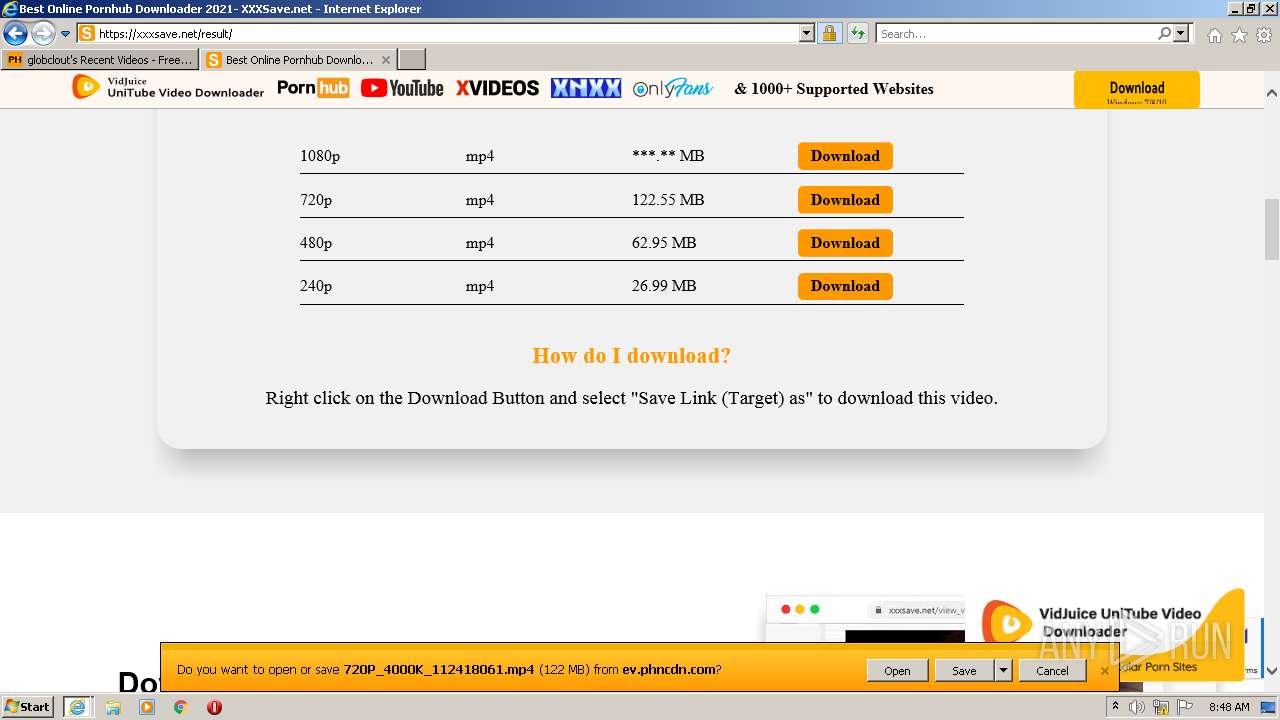Open the recent pages dropdown arrow
The height and width of the screenshot is (720, 1280).
66,34
